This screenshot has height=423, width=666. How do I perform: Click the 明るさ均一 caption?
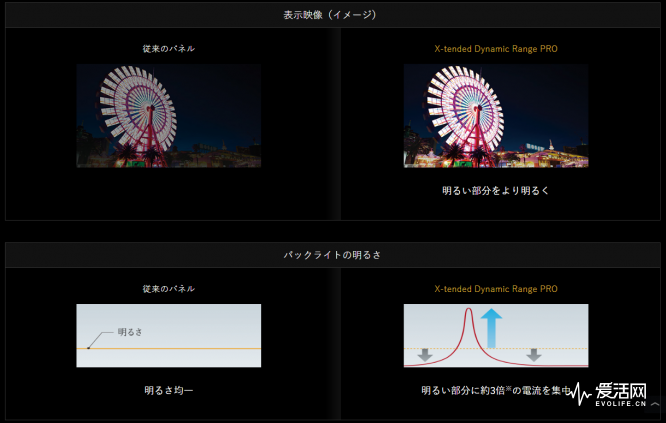pyautogui.click(x=169, y=390)
